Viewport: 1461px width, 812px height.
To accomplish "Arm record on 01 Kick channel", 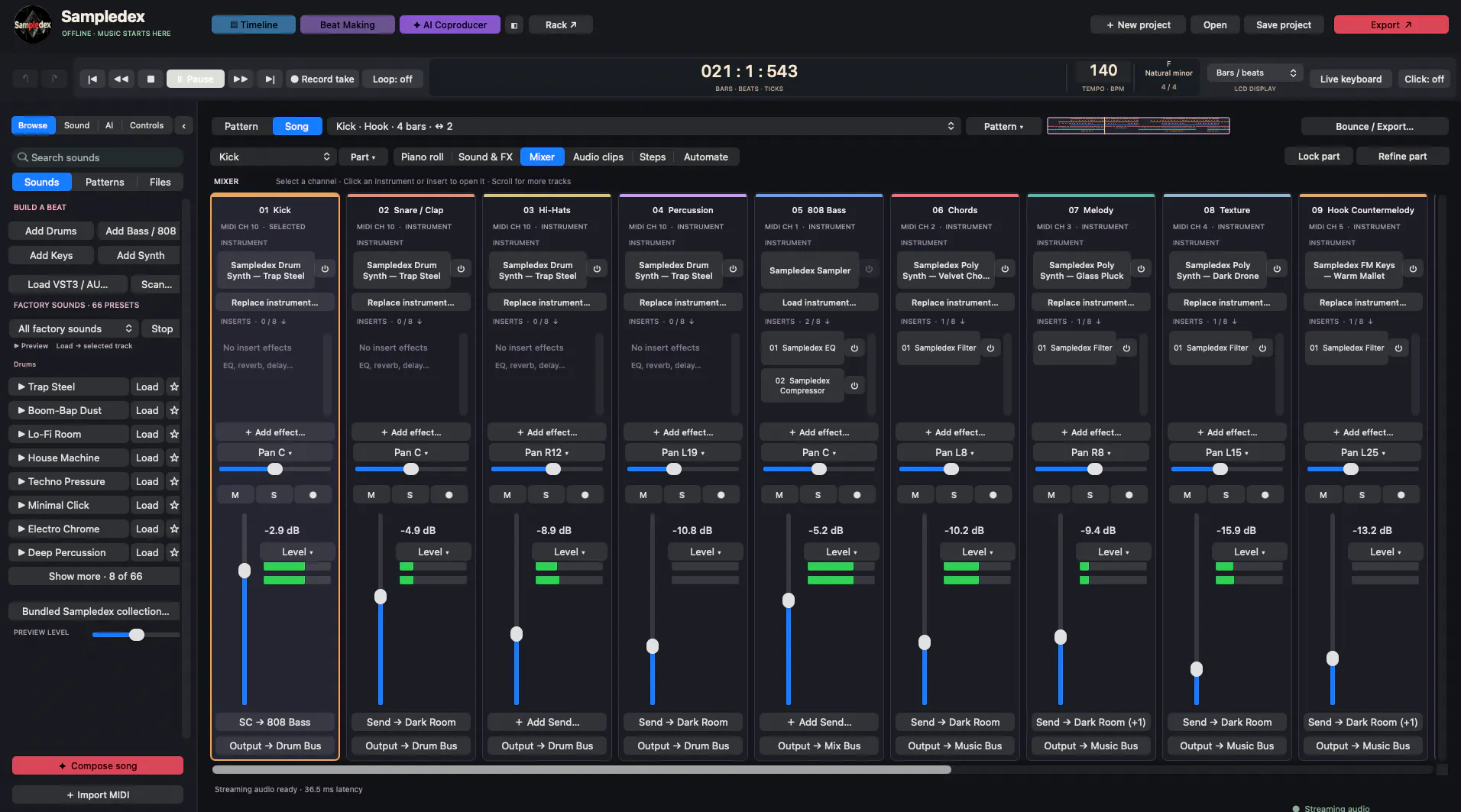I will coord(313,495).
